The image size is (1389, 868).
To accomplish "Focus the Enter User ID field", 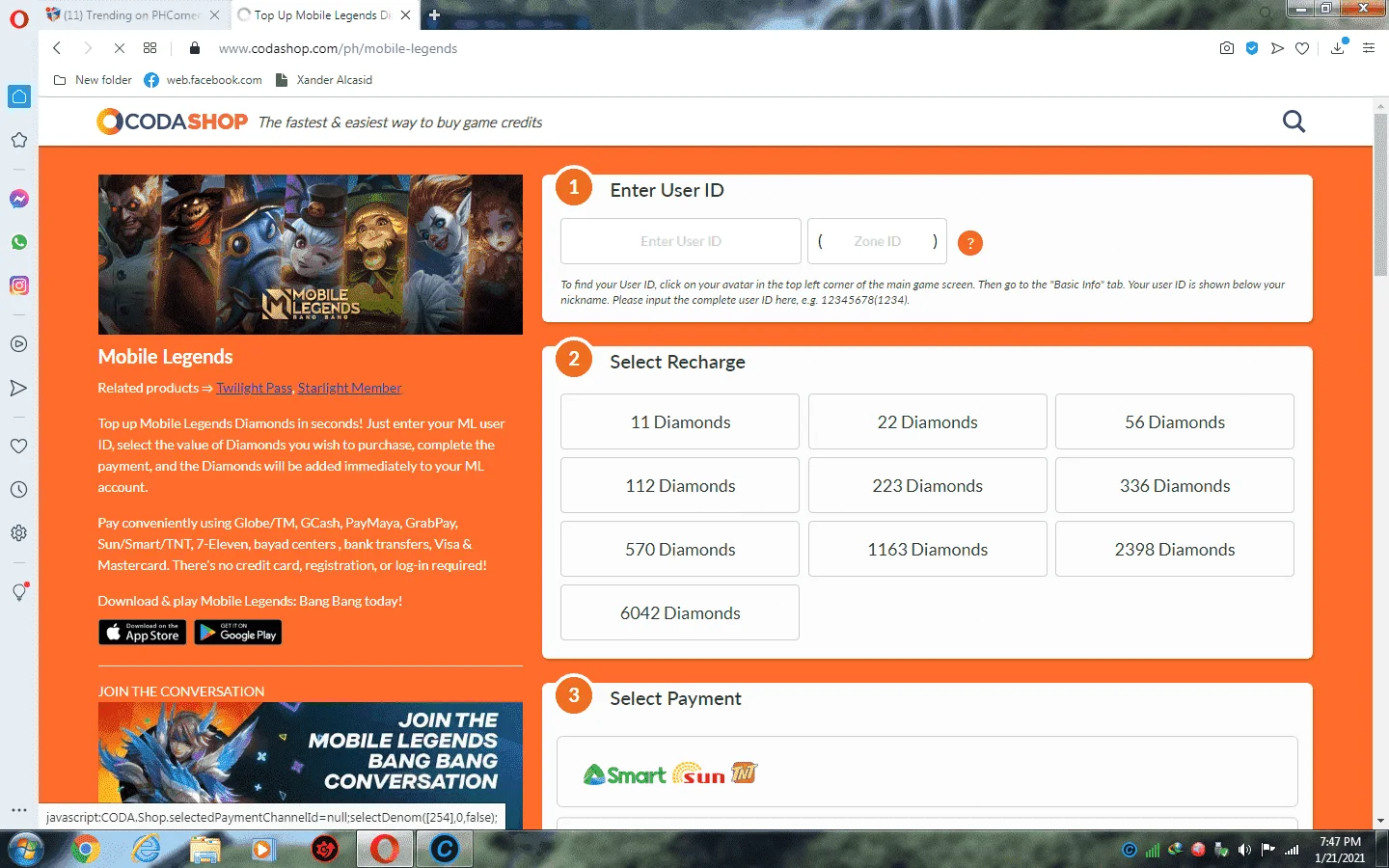I will [x=681, y=241].
